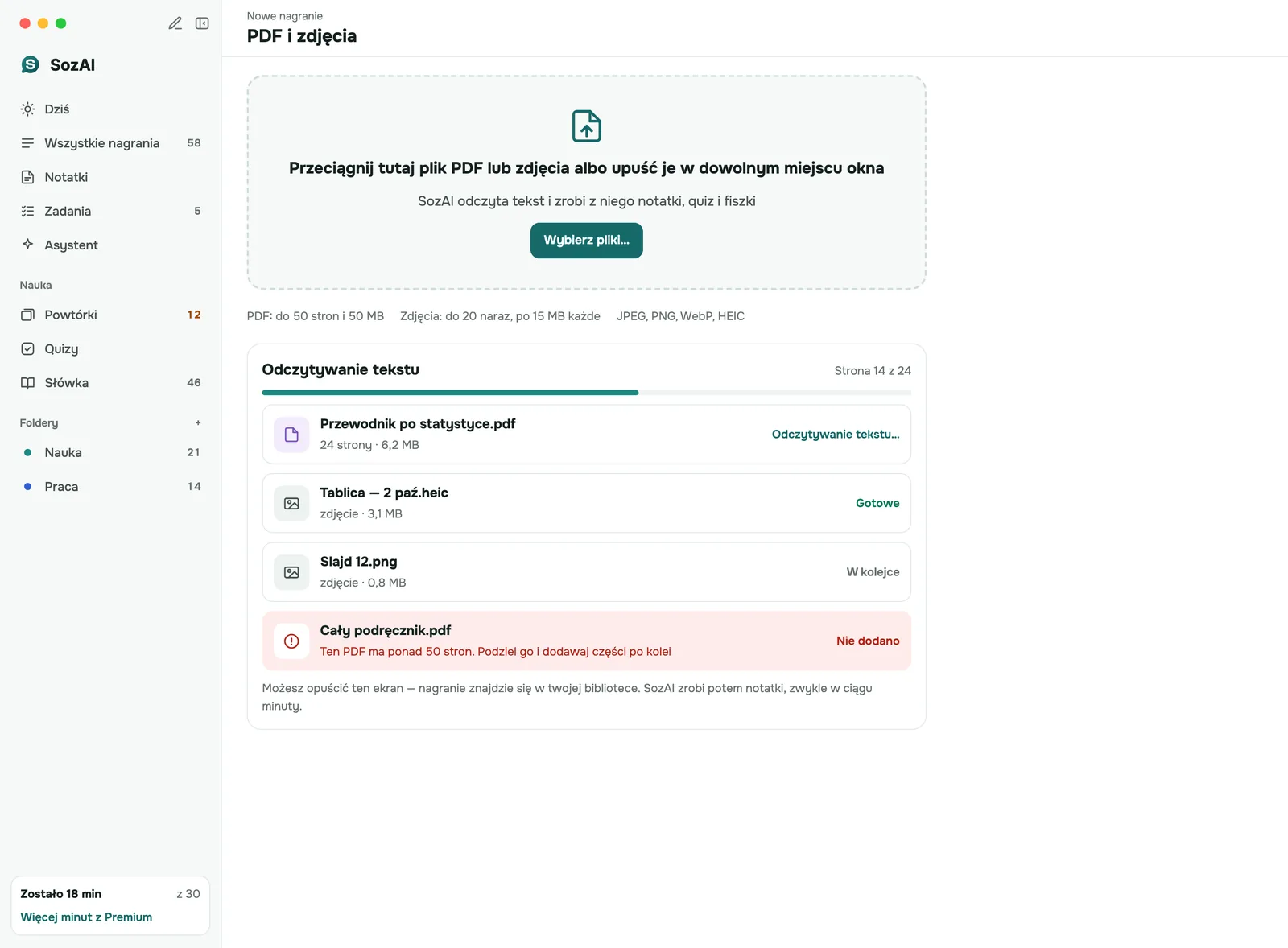
Task: Open the Asystent
Action: pyautogui.click(x=110, y=245)
